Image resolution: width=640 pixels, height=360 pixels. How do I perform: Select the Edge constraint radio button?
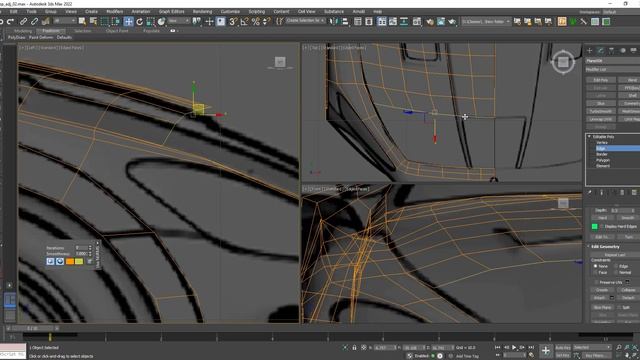coord(616,266)
